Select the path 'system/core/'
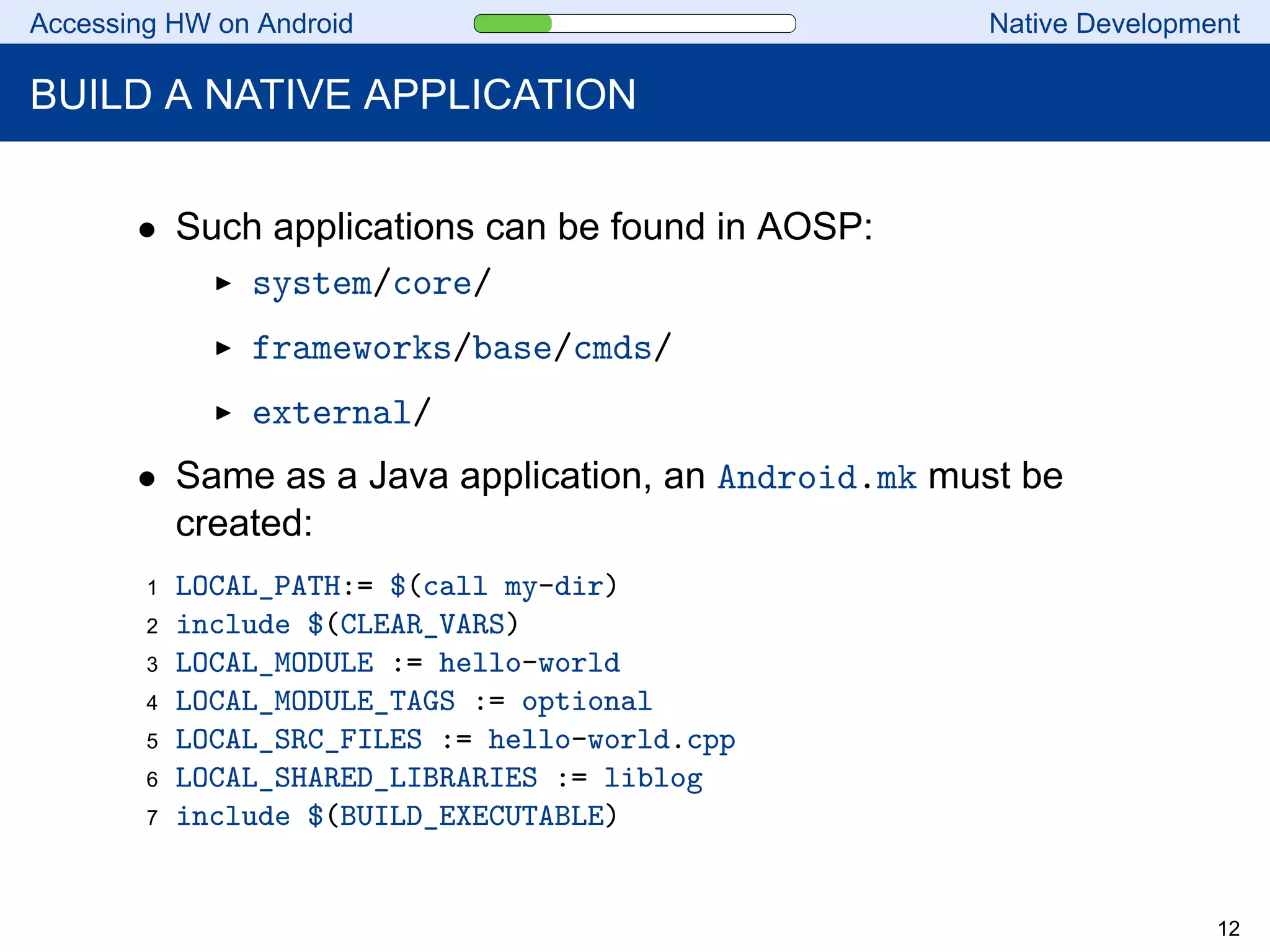 tap(371, 284)
